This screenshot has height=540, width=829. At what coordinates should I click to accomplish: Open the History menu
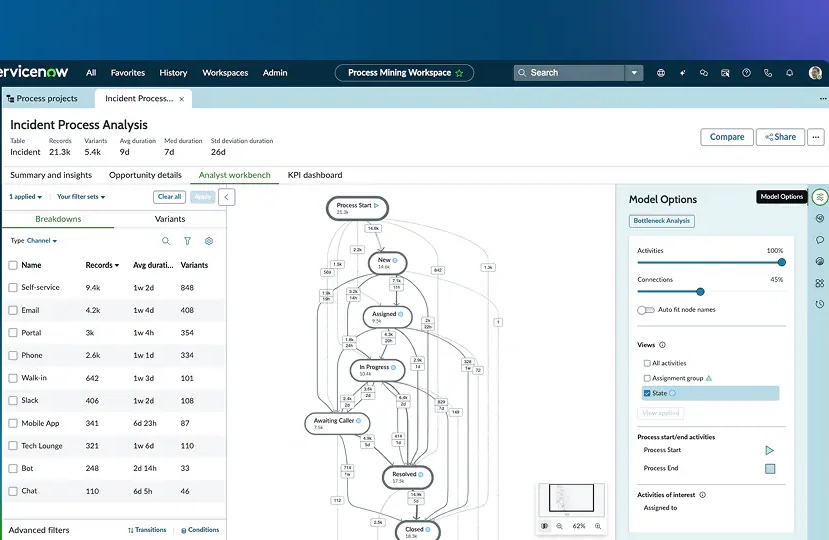tap(173, 73)
